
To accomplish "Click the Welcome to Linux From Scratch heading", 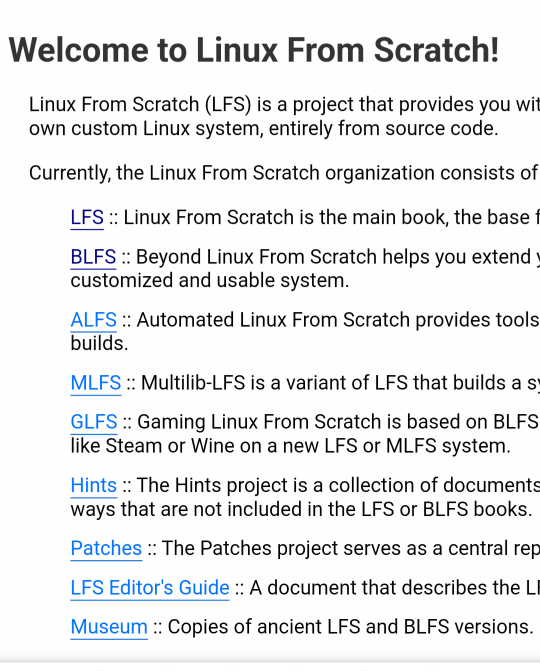I will [x=254, y=50].
